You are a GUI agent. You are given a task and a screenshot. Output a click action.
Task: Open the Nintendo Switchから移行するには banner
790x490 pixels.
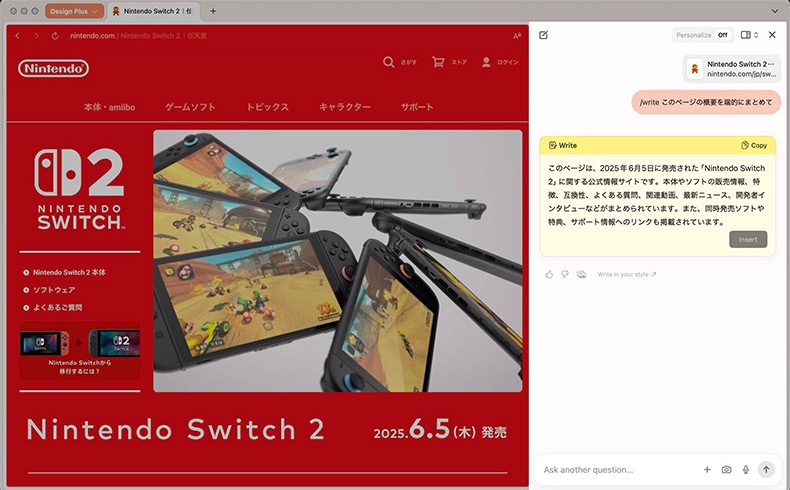click(x=80, y=351)
